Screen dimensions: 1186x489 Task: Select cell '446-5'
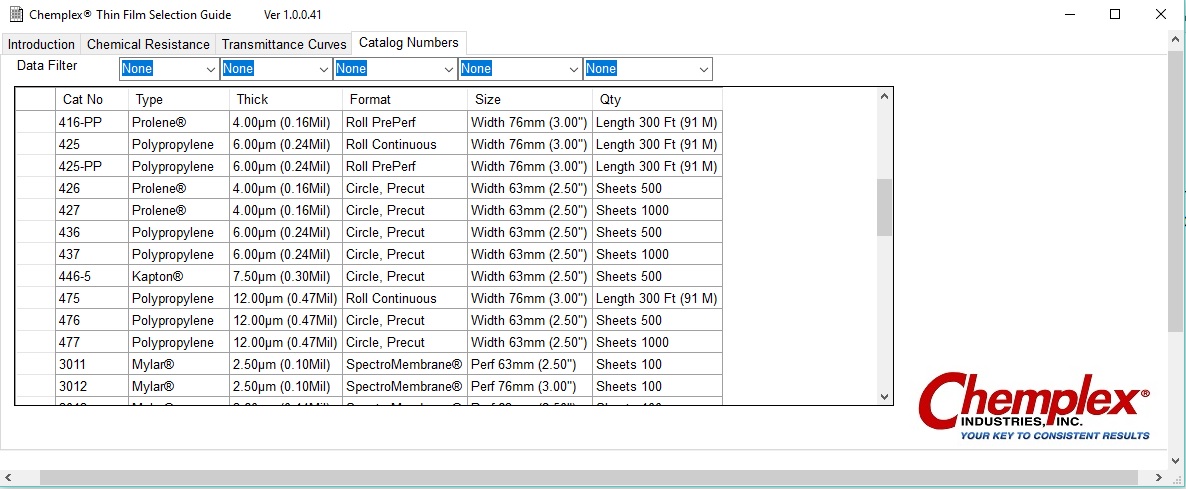(x=92, y=275)
